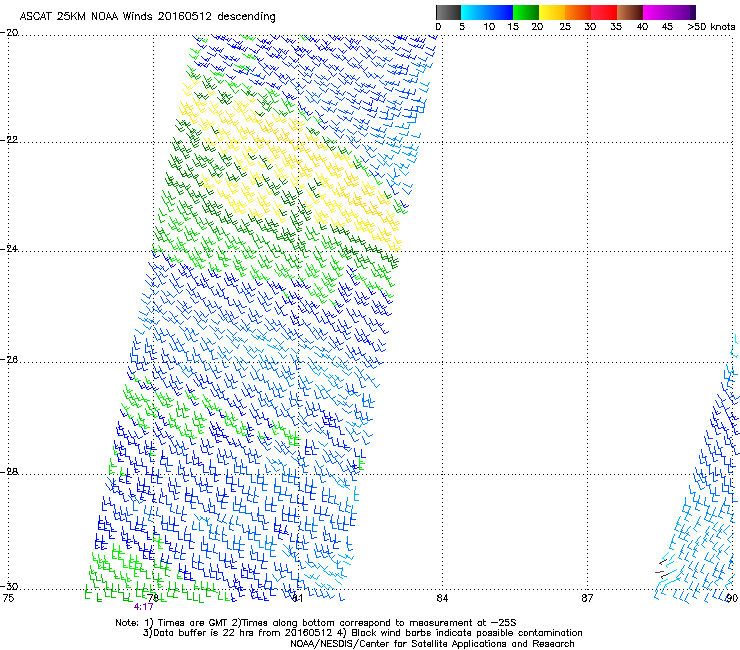Click the latitude label '-28'
This screenshot has height=650, width=740.
coord(9,472)
